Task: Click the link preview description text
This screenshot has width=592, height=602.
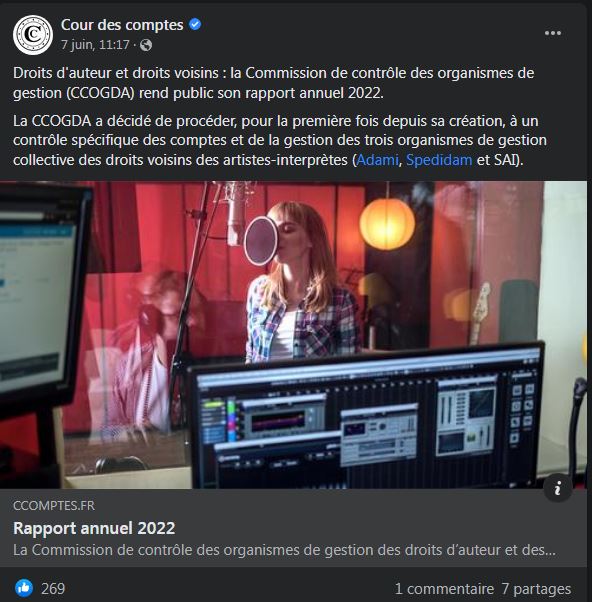Action: (x=284, y=550)
